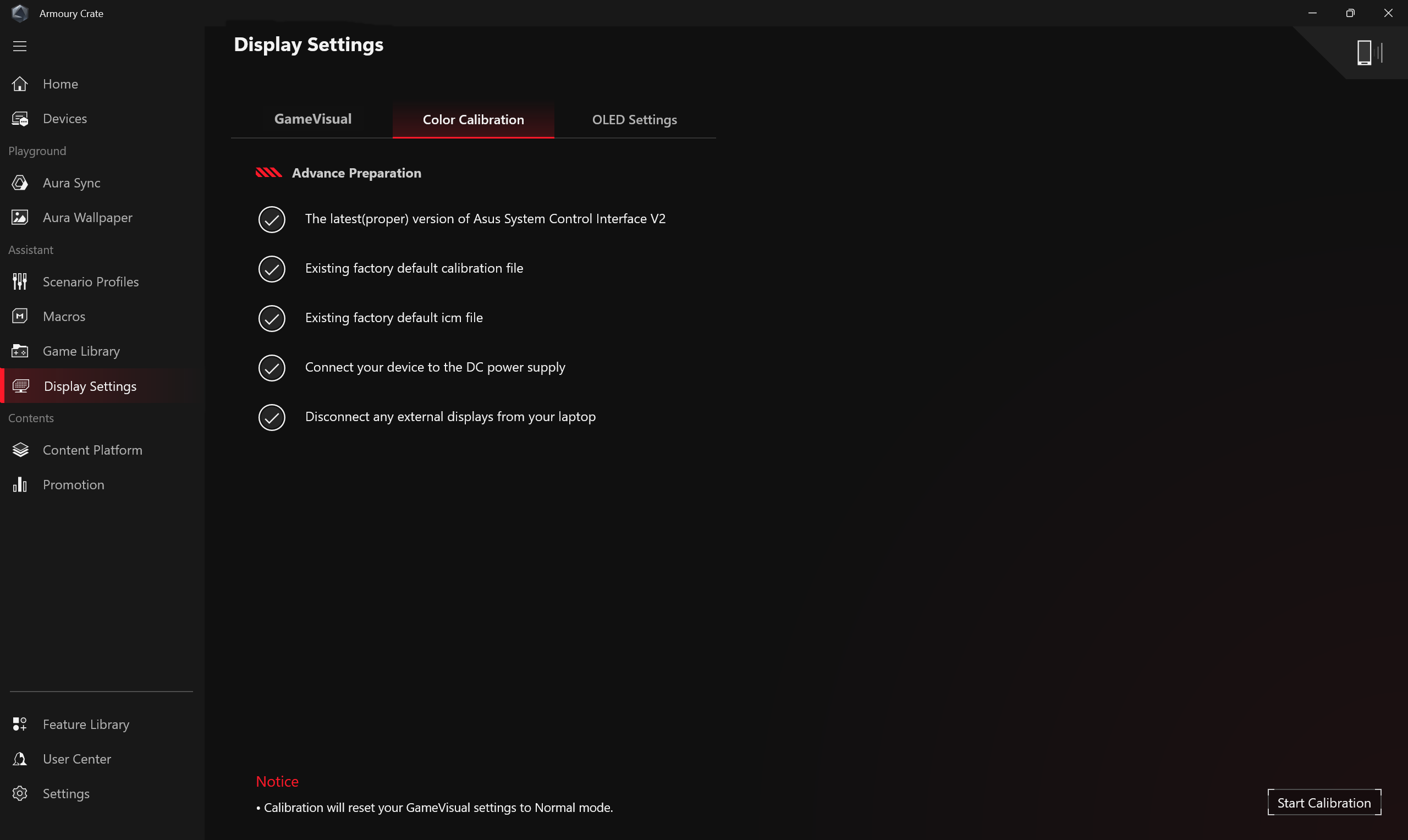This screenshot has width=1408, height=840.
Task: Click the Home icon in sidebar
Action: coord(20,84)
